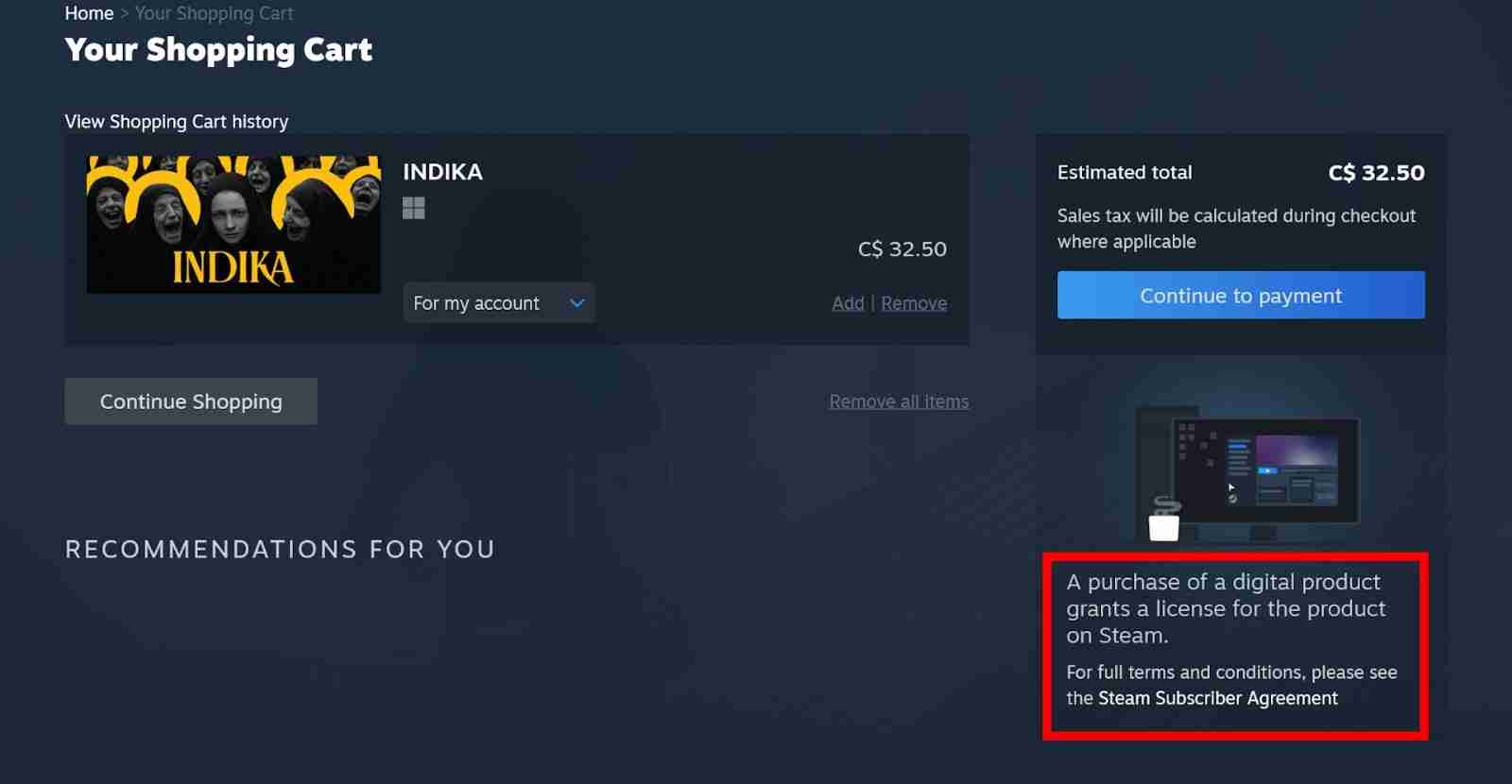
Task: Open View Shopping Cart history
Action: coord(177,122)
